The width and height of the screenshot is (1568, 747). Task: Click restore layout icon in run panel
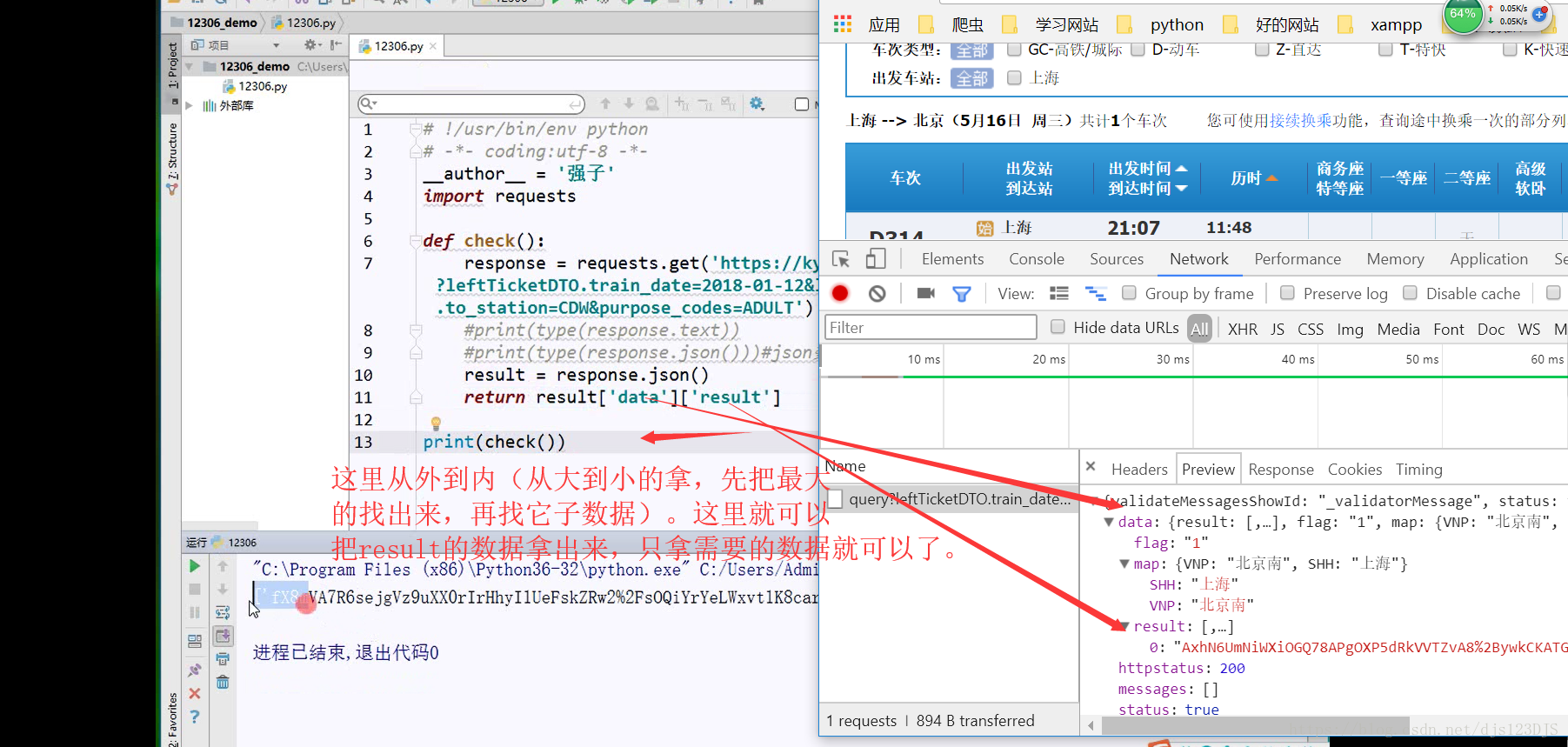coord(195,642)
